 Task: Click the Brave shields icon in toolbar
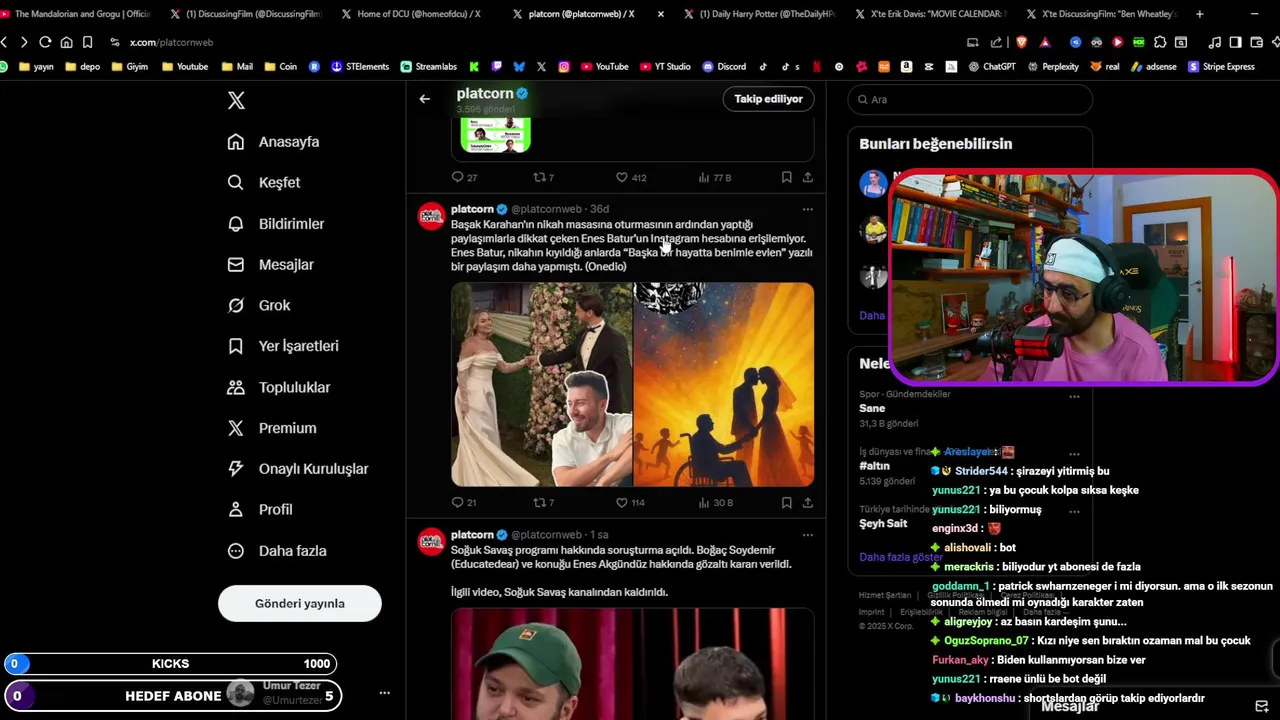[x=1021, y=42]
